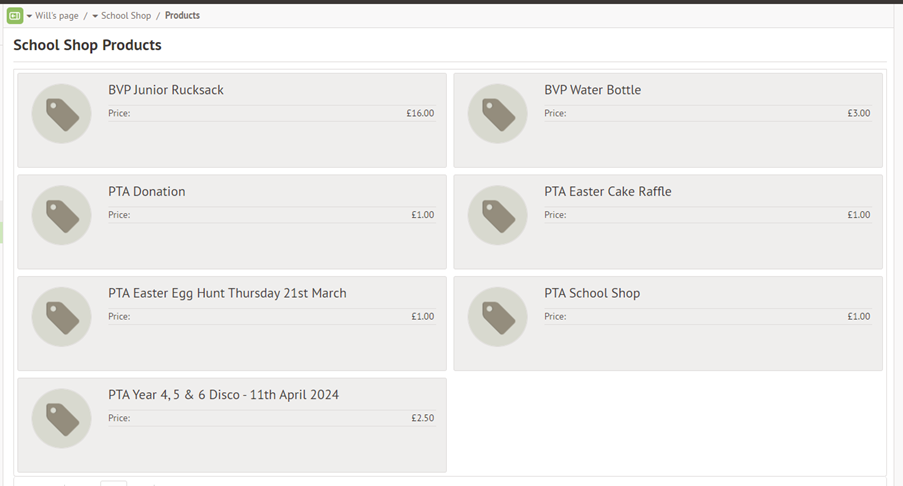Click the BVP Junior Rucksack tag icon
This screenshot has width=903, height=486.
(62, 113)
